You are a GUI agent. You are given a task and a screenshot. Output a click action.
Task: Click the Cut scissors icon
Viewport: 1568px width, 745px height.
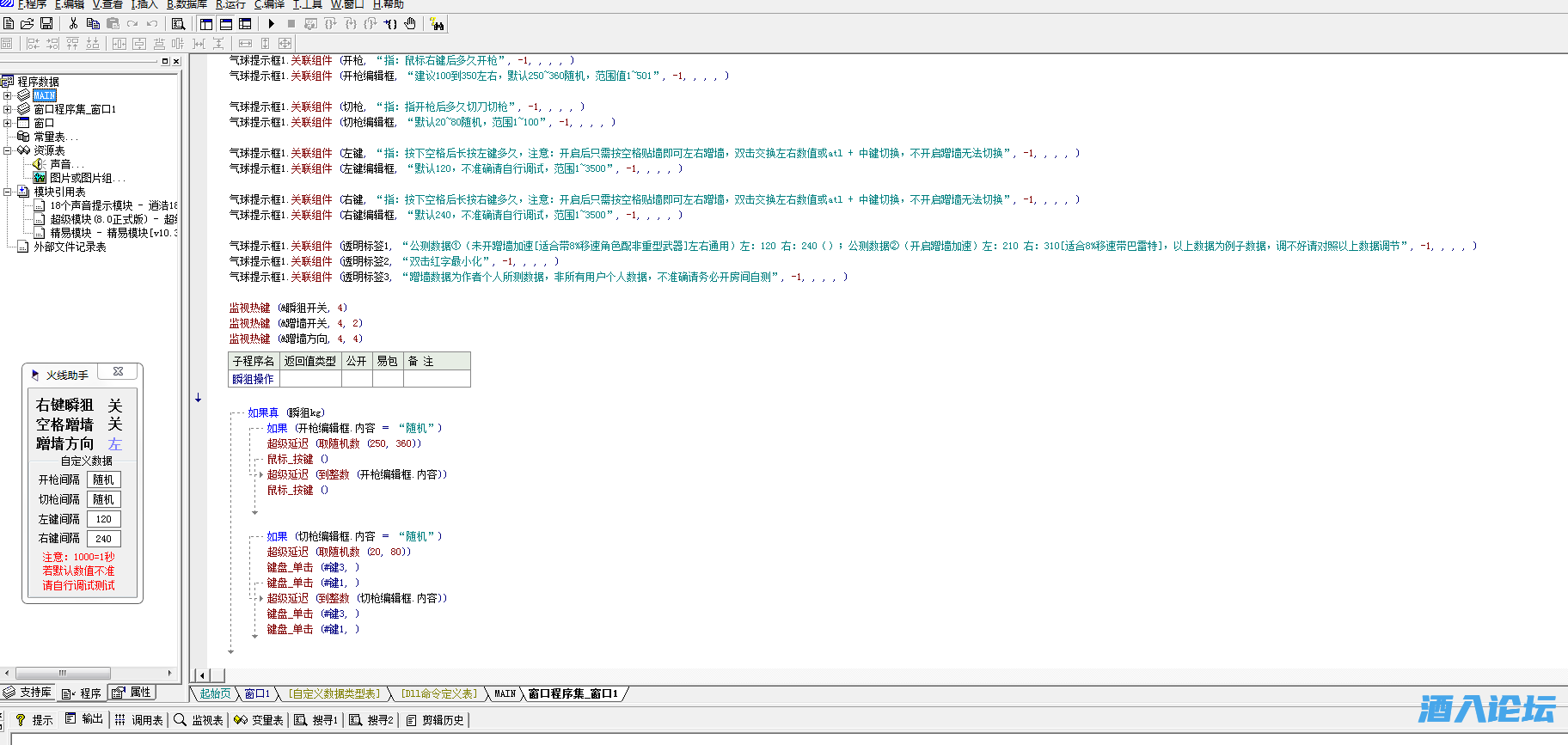tap(74, 24)
